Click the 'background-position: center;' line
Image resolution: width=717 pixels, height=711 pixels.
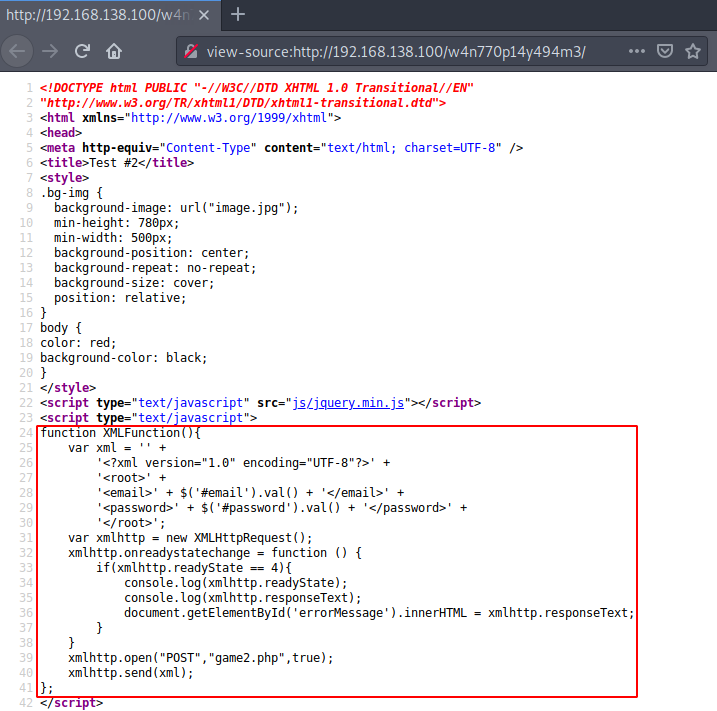[x=151, y=253]
